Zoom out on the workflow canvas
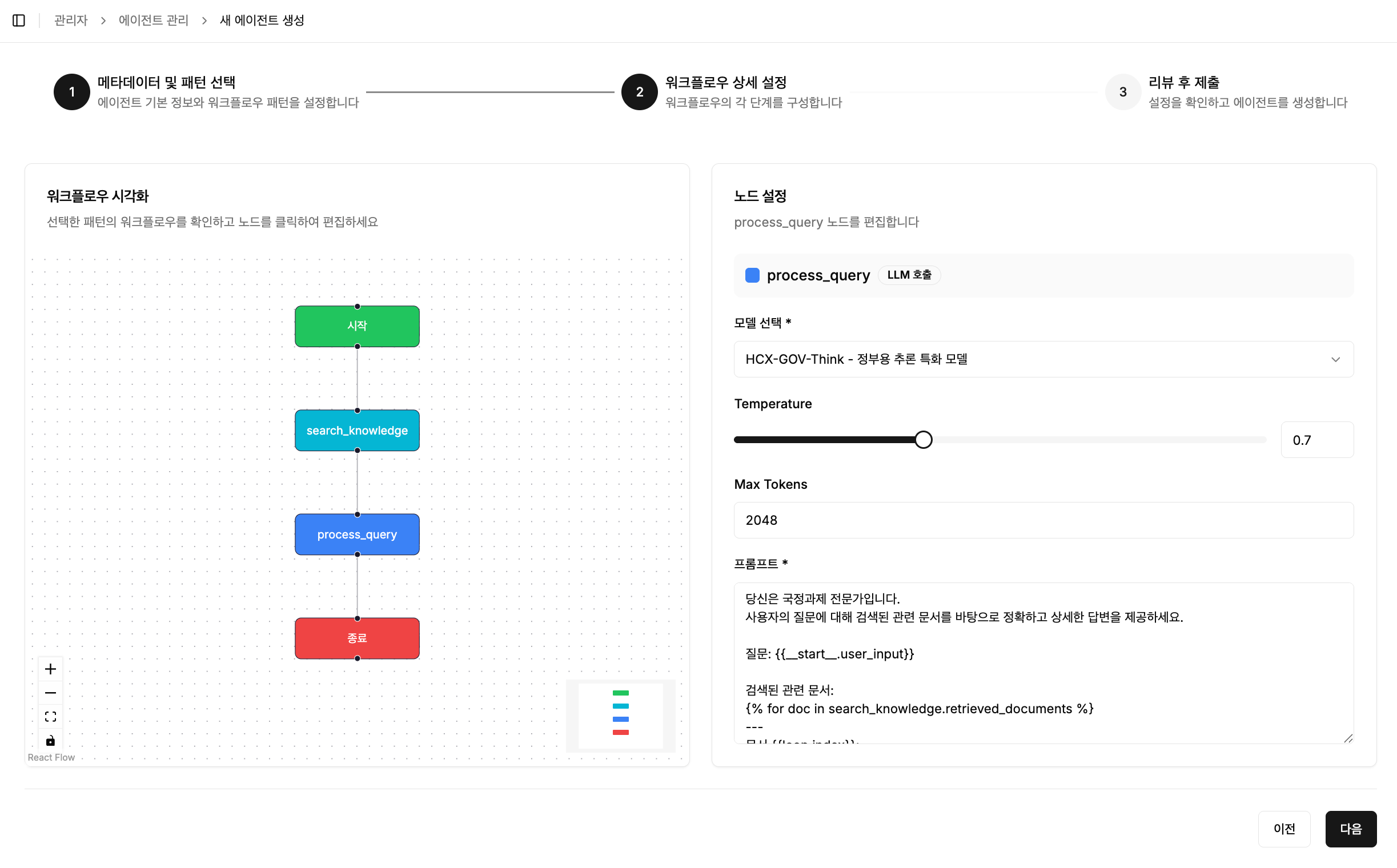The height and width of the screenshot is (868, 1397). [50, 692]
